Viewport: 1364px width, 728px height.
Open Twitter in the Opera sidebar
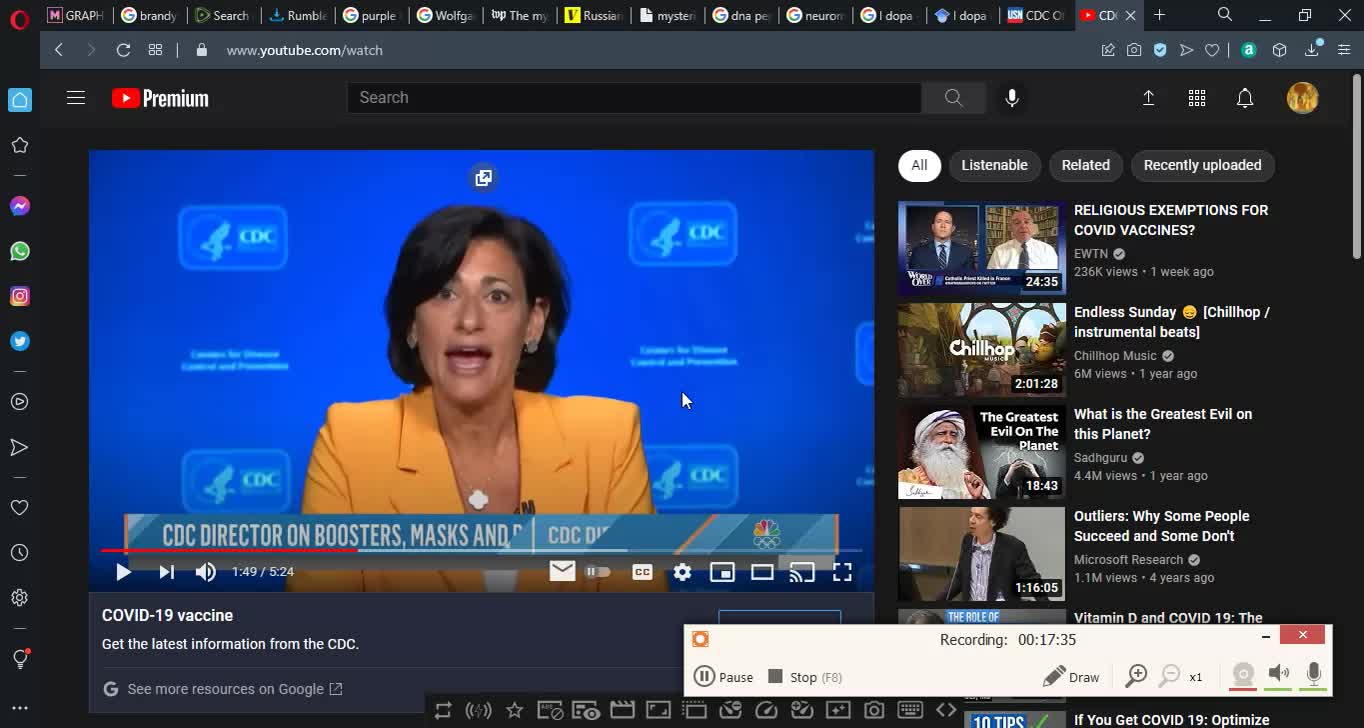click(19, 341)
